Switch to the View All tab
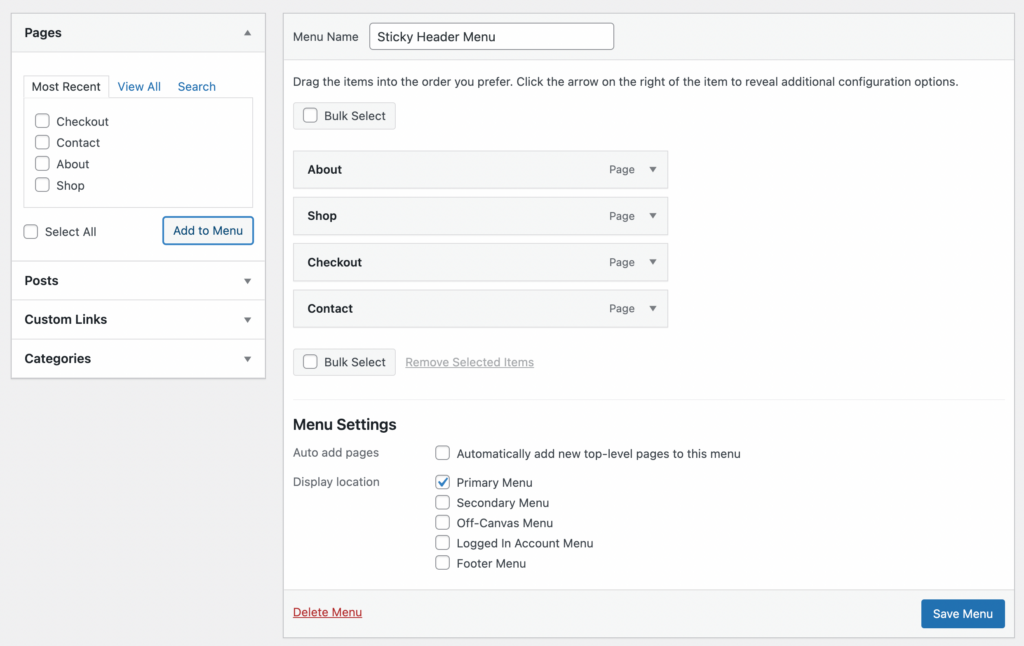Viewport: 1024px width, 646px height. click(x=138, y=86)
